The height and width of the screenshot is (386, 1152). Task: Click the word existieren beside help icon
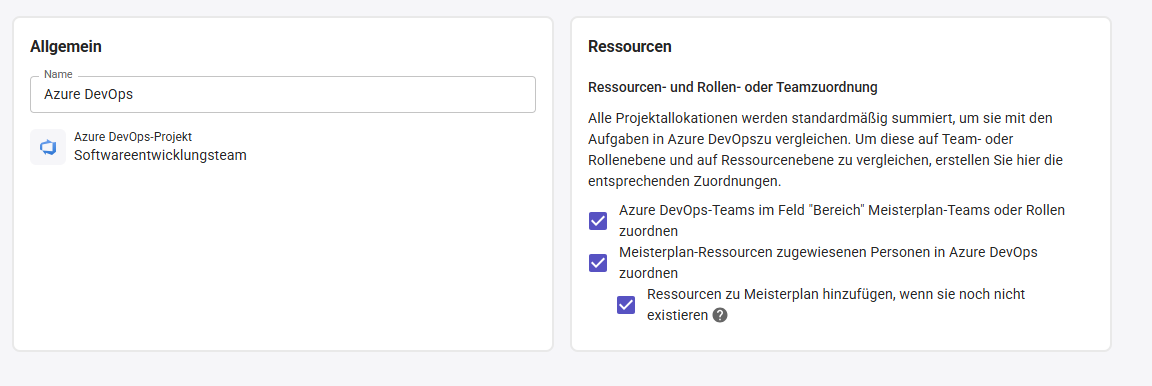point(678,315)
